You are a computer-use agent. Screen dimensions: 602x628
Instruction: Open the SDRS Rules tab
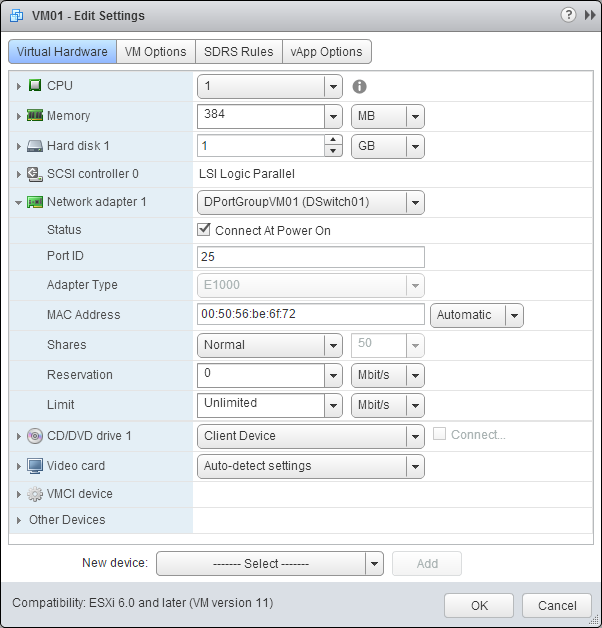pos(238,52)
